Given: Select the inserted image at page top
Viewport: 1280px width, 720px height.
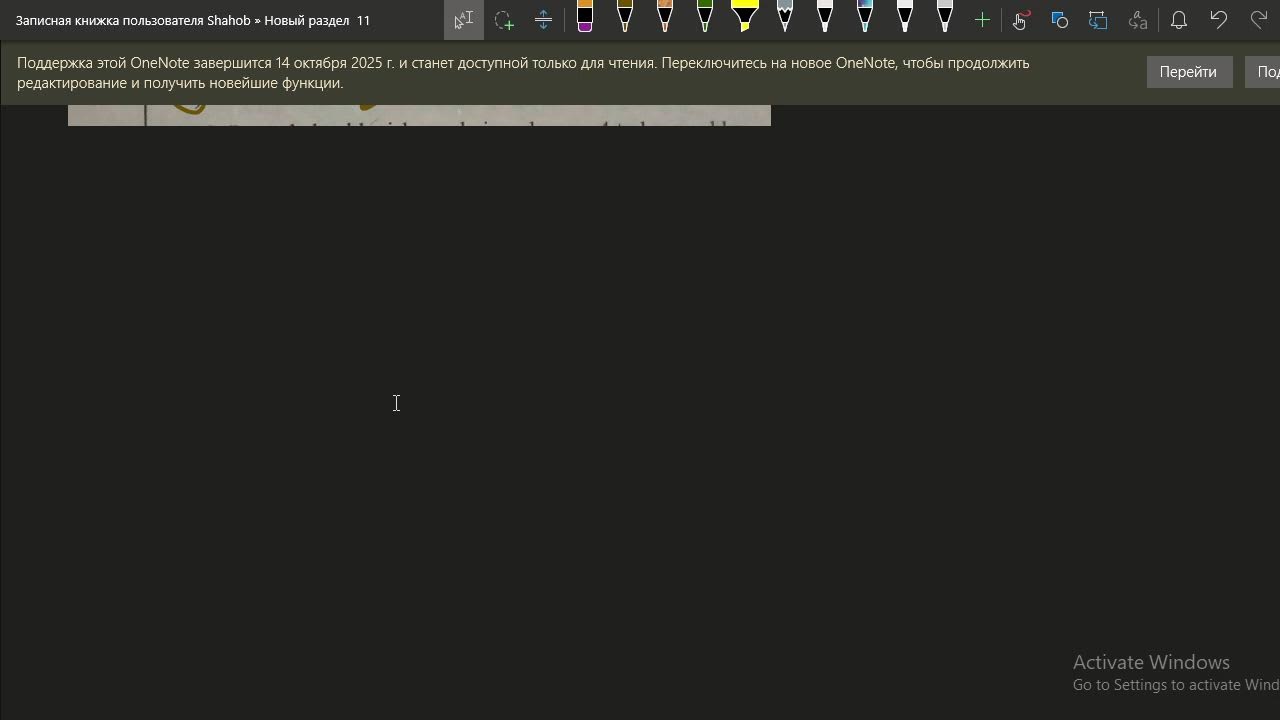Looking at the screenshot, I should (x=419, y=115).
